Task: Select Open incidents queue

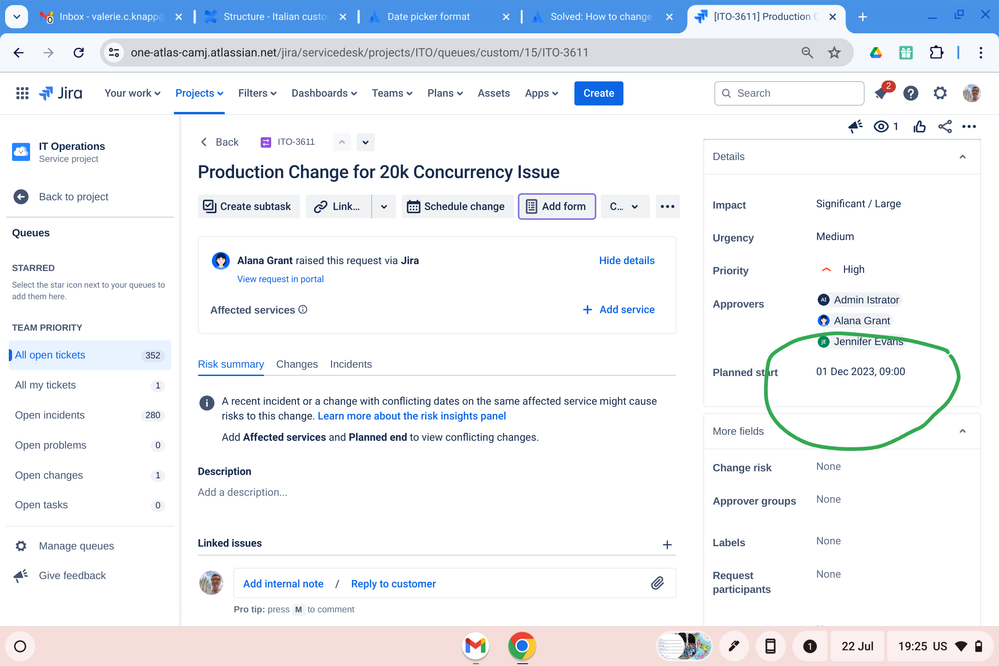Action: [x=89, y=415]
